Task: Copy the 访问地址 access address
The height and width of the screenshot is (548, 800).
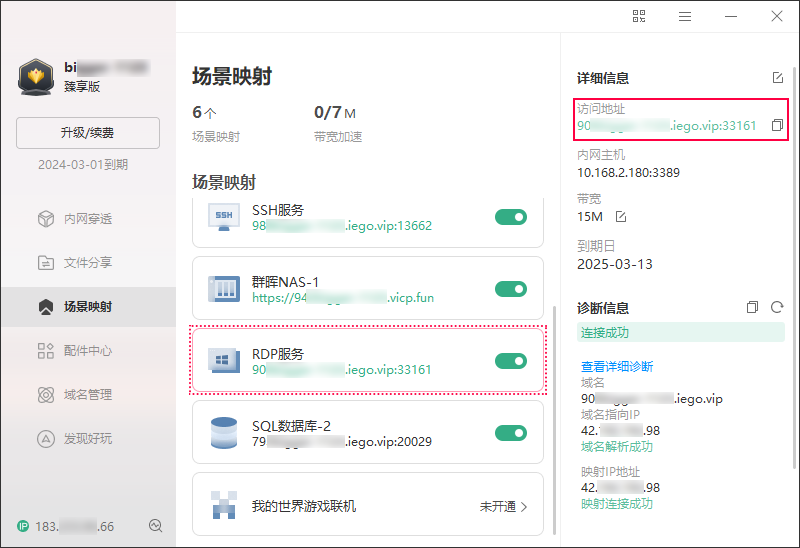Action: click(777, 126)
